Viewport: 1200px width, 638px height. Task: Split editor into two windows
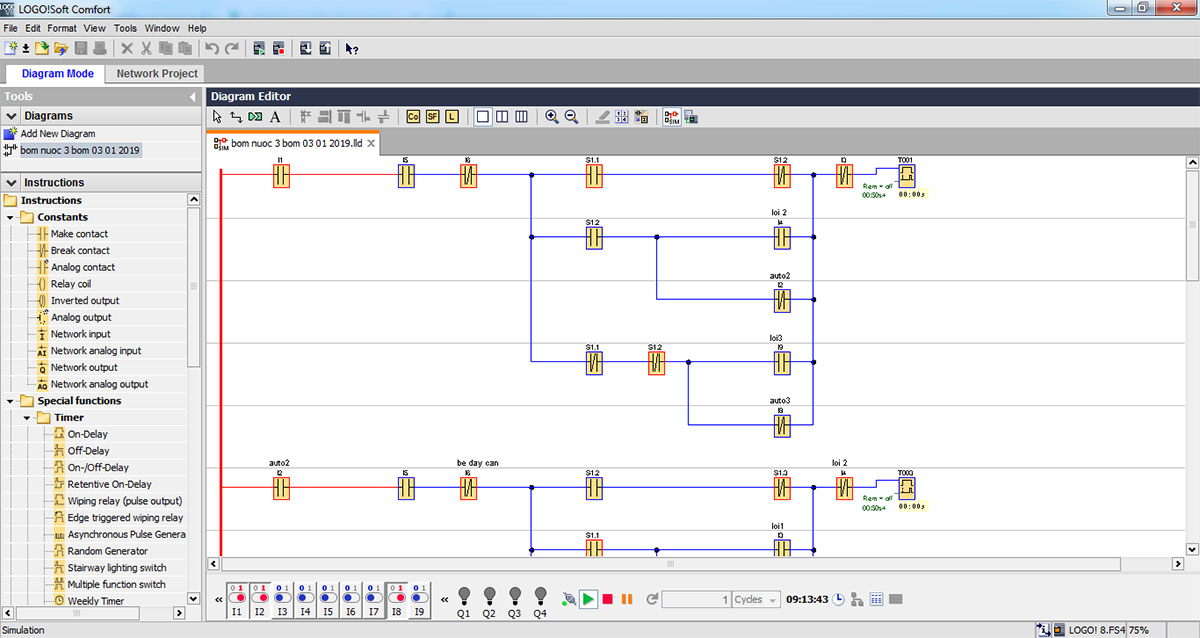point(502,117)
